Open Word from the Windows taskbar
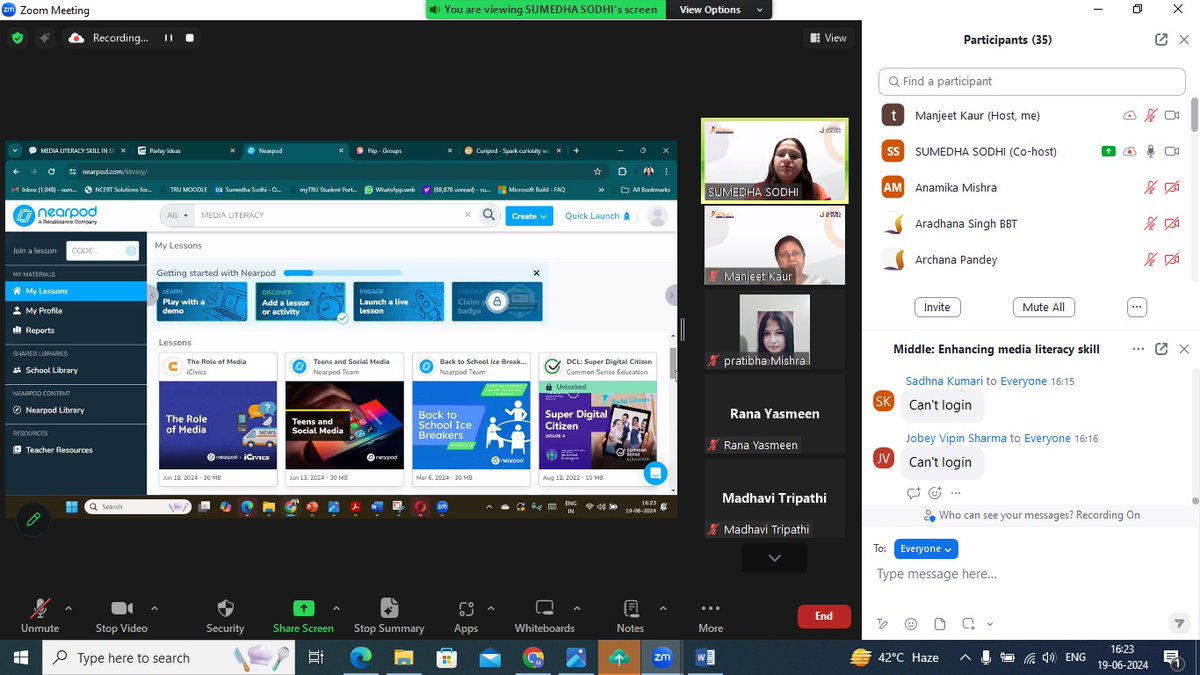 [704, 657]
